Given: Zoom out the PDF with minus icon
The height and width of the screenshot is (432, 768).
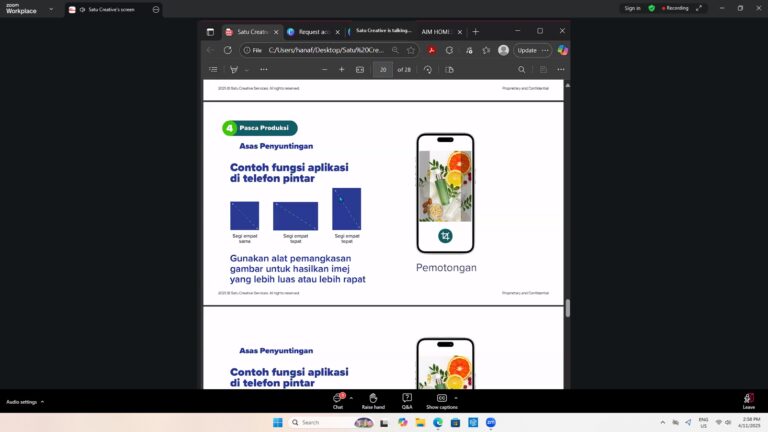Looking at the screenshot, I should 323,69.
